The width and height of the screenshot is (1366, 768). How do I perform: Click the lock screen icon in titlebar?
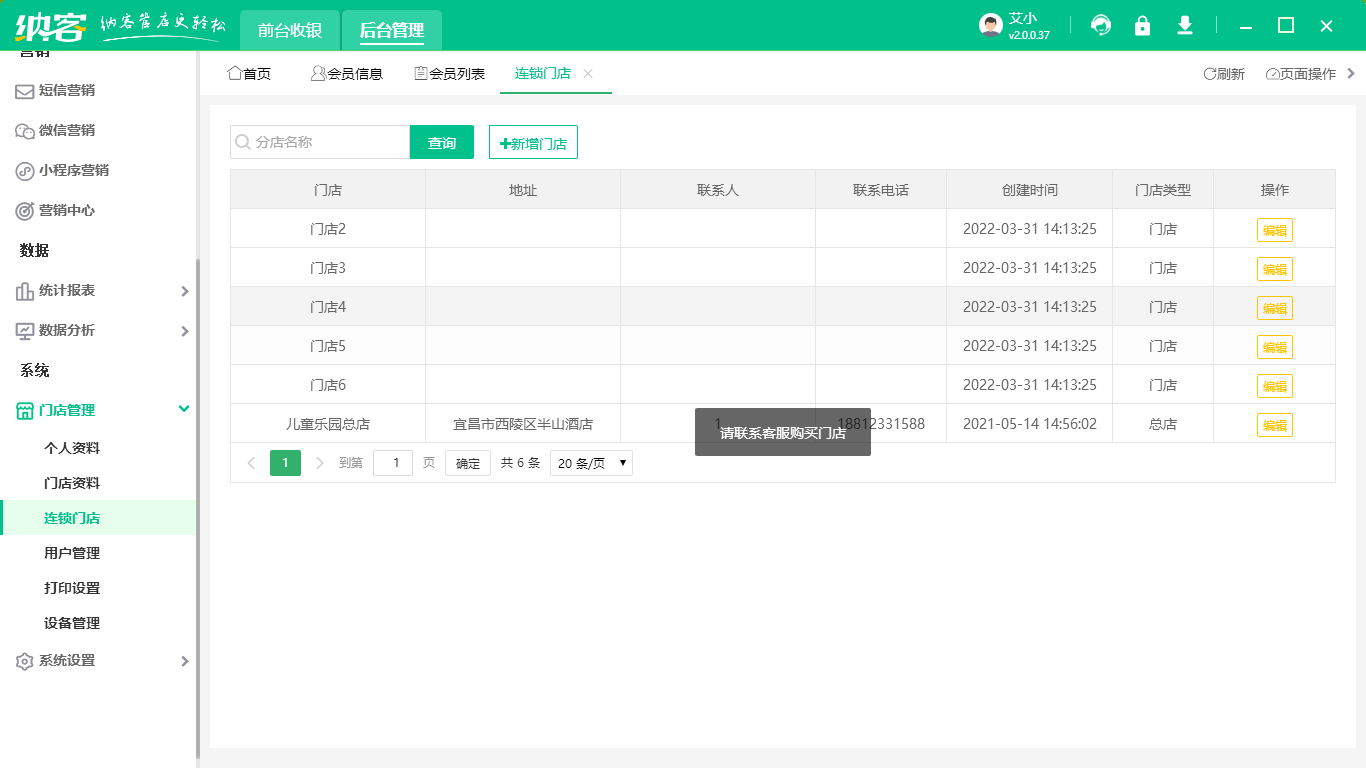1142,26
